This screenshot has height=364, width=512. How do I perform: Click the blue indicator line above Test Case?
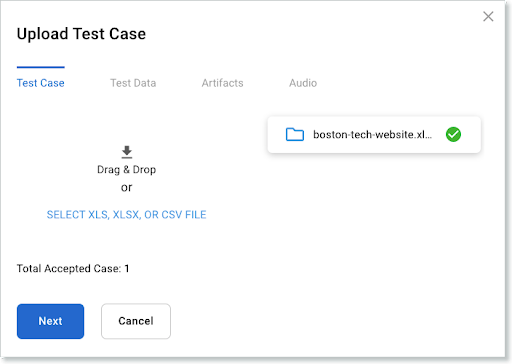pyautogui.click(x=41, y=67)
